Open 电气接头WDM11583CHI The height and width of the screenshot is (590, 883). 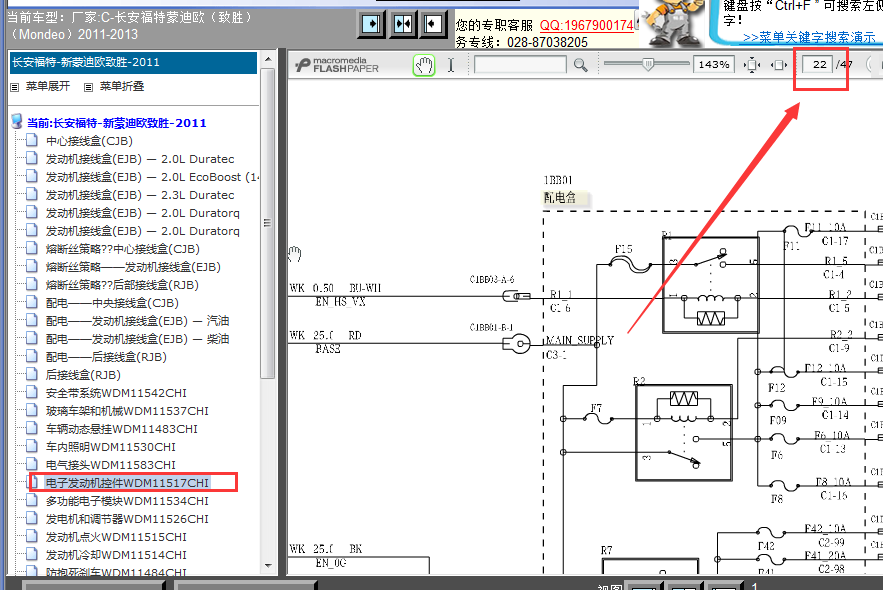pyautogui.click(x=110, y=465)
